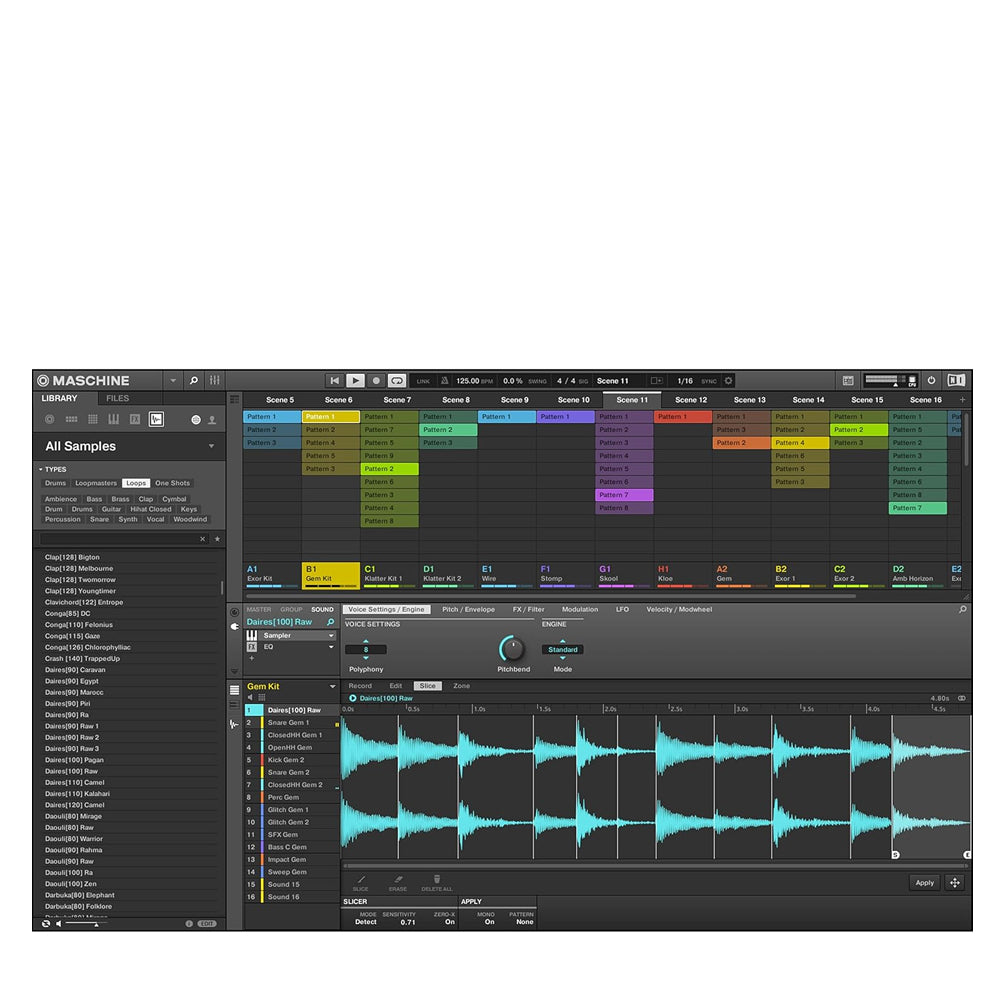
Task: Select Pattern 7 in Scene 11
Action: [x=624, y=495]
